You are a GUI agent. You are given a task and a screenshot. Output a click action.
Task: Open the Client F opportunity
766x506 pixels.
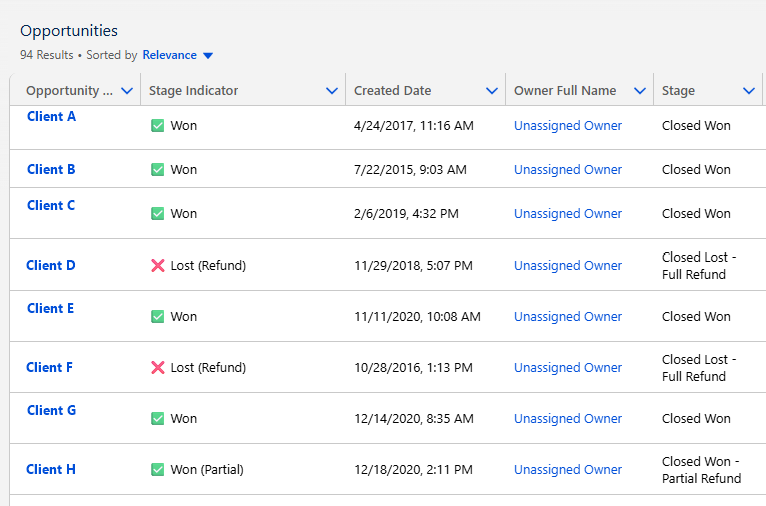click(49, 368)
